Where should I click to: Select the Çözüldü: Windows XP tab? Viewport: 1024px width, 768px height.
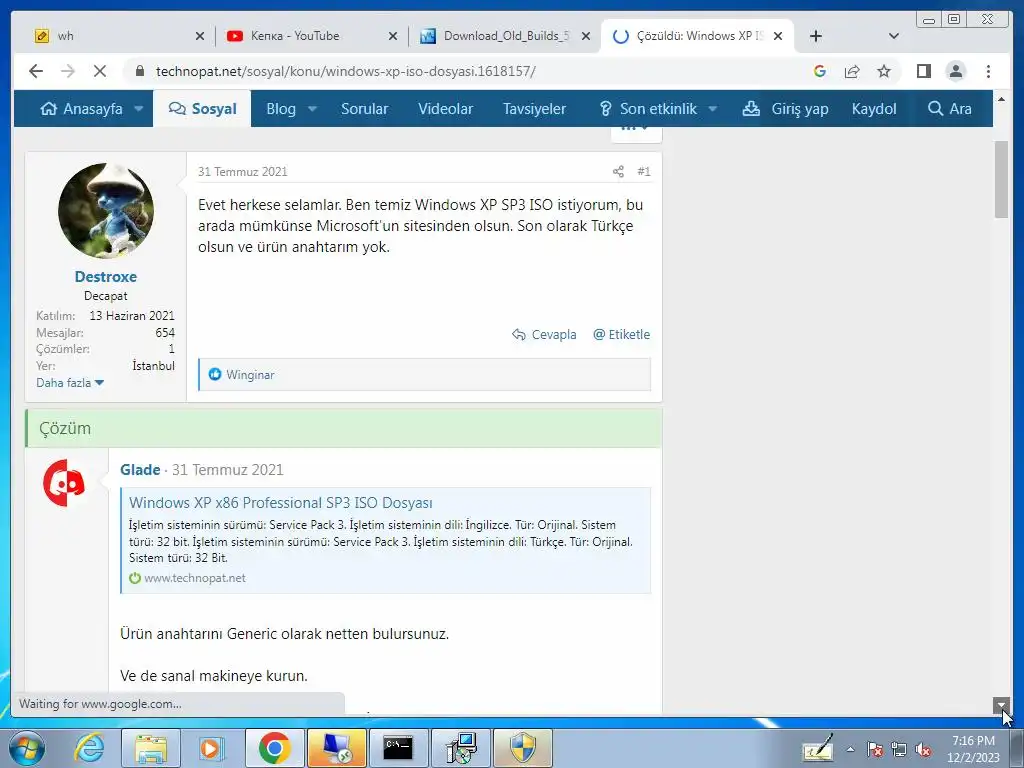[x=696, y=36]
